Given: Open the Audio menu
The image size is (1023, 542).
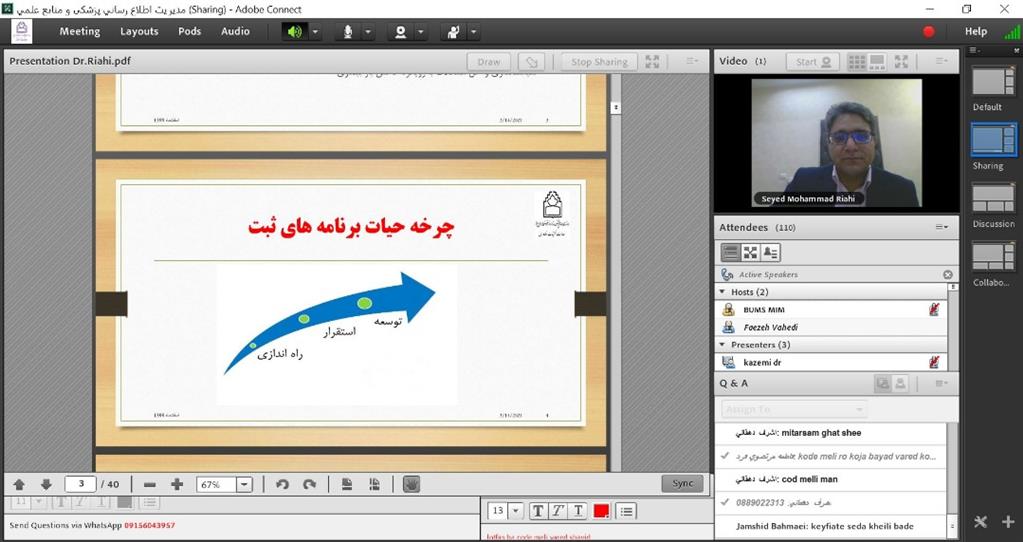Looking at the screenshot, I should (235, 31).
